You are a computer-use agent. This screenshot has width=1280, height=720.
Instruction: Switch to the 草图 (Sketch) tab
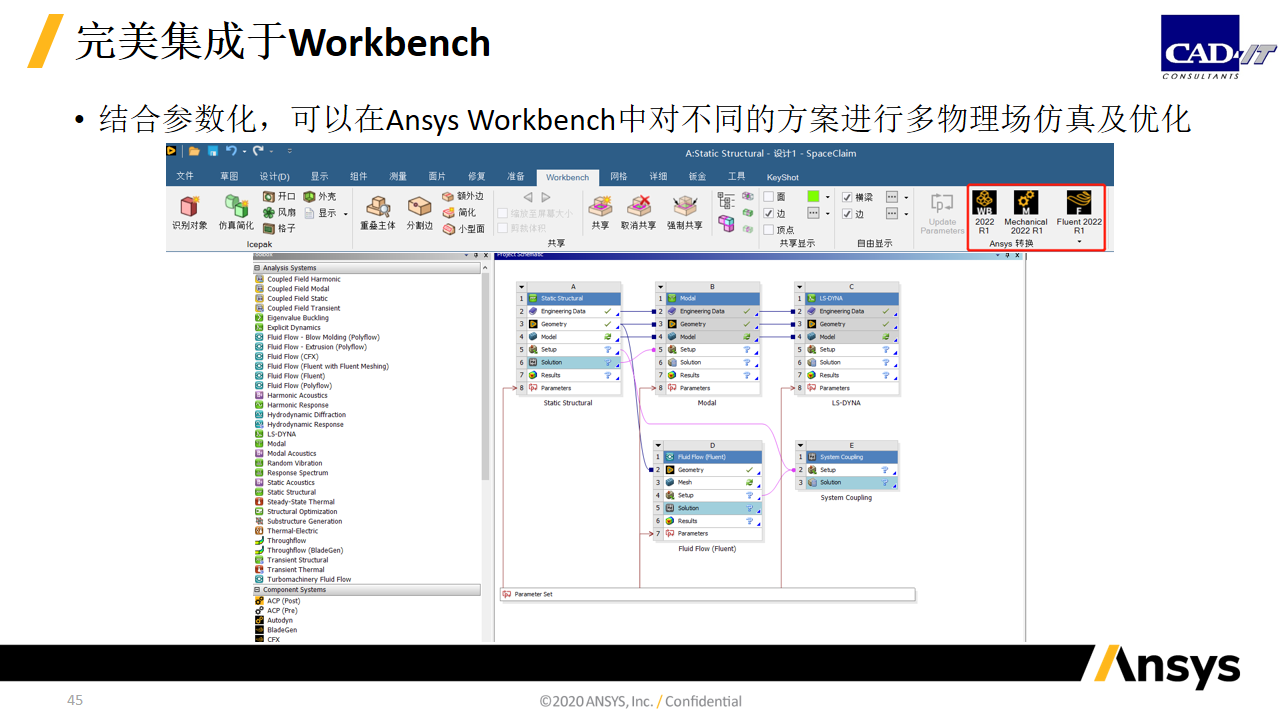229,177
